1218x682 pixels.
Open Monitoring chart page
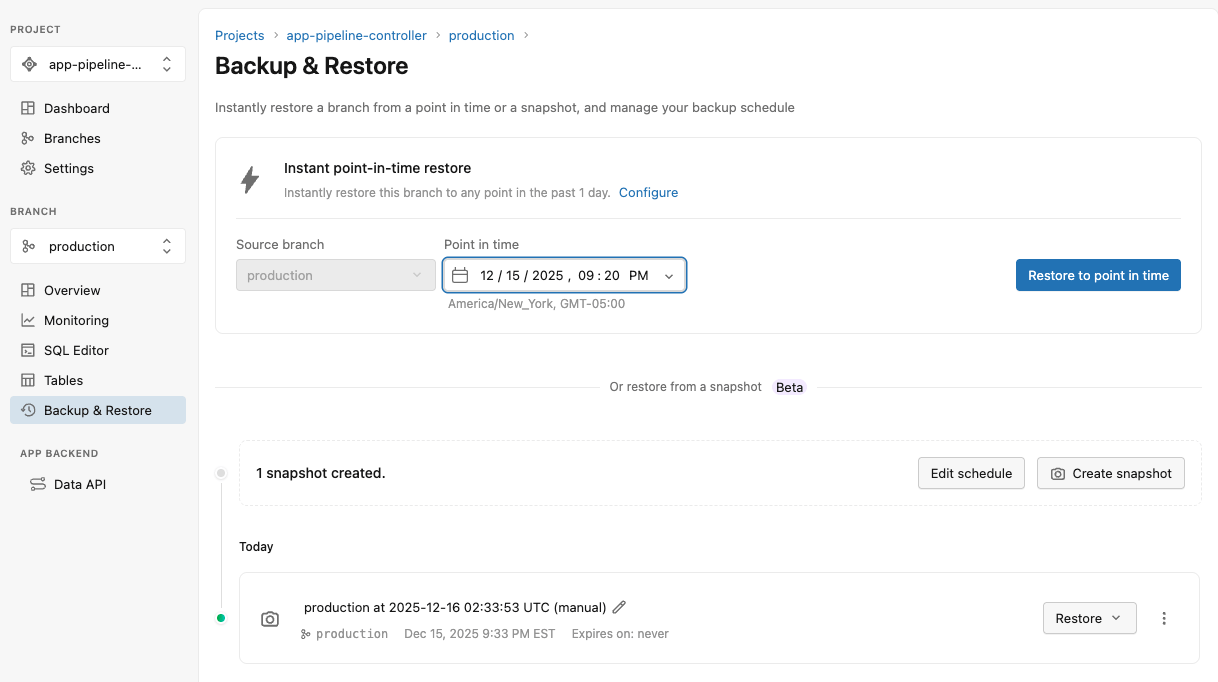point(76,320)
